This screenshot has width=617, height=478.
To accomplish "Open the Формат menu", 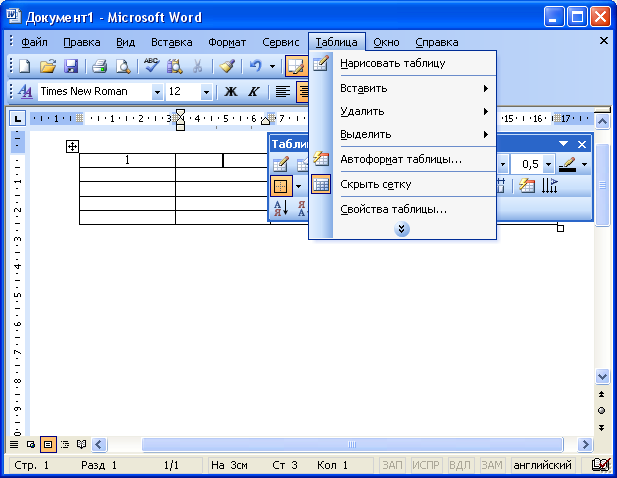I will point(227,42).
